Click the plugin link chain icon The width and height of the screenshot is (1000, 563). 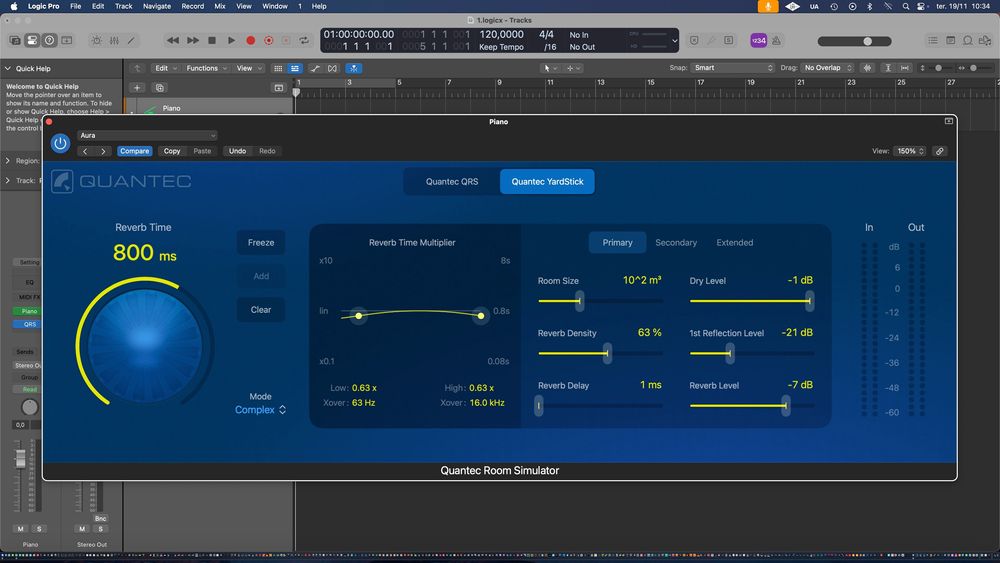939,151
